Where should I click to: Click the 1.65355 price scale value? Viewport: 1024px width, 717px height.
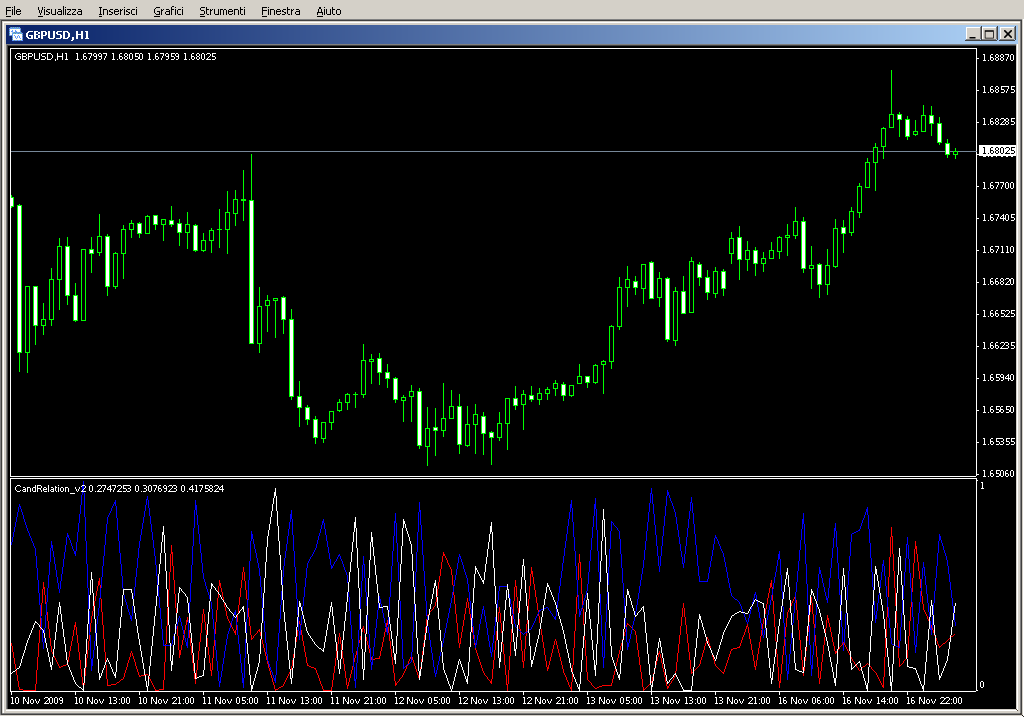coord(998,441)
